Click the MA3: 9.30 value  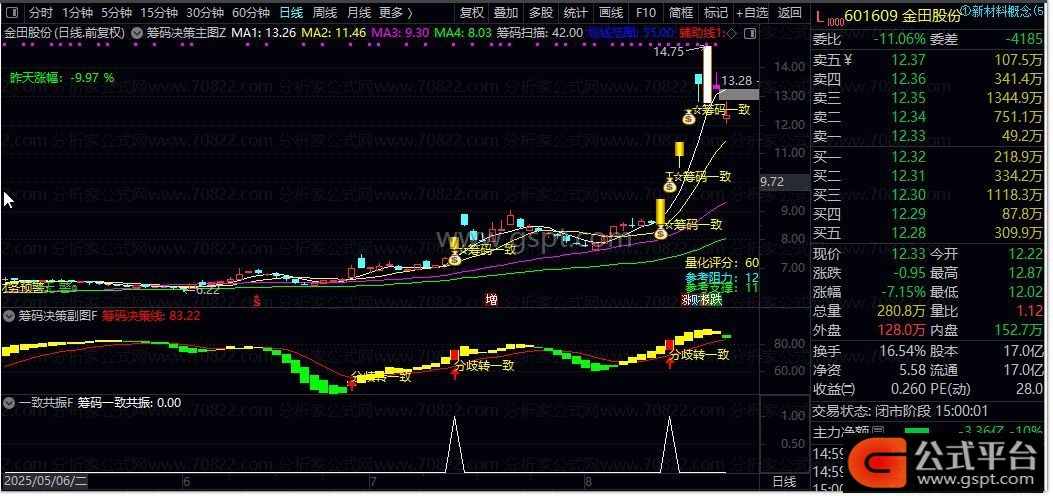pos(400,32)
